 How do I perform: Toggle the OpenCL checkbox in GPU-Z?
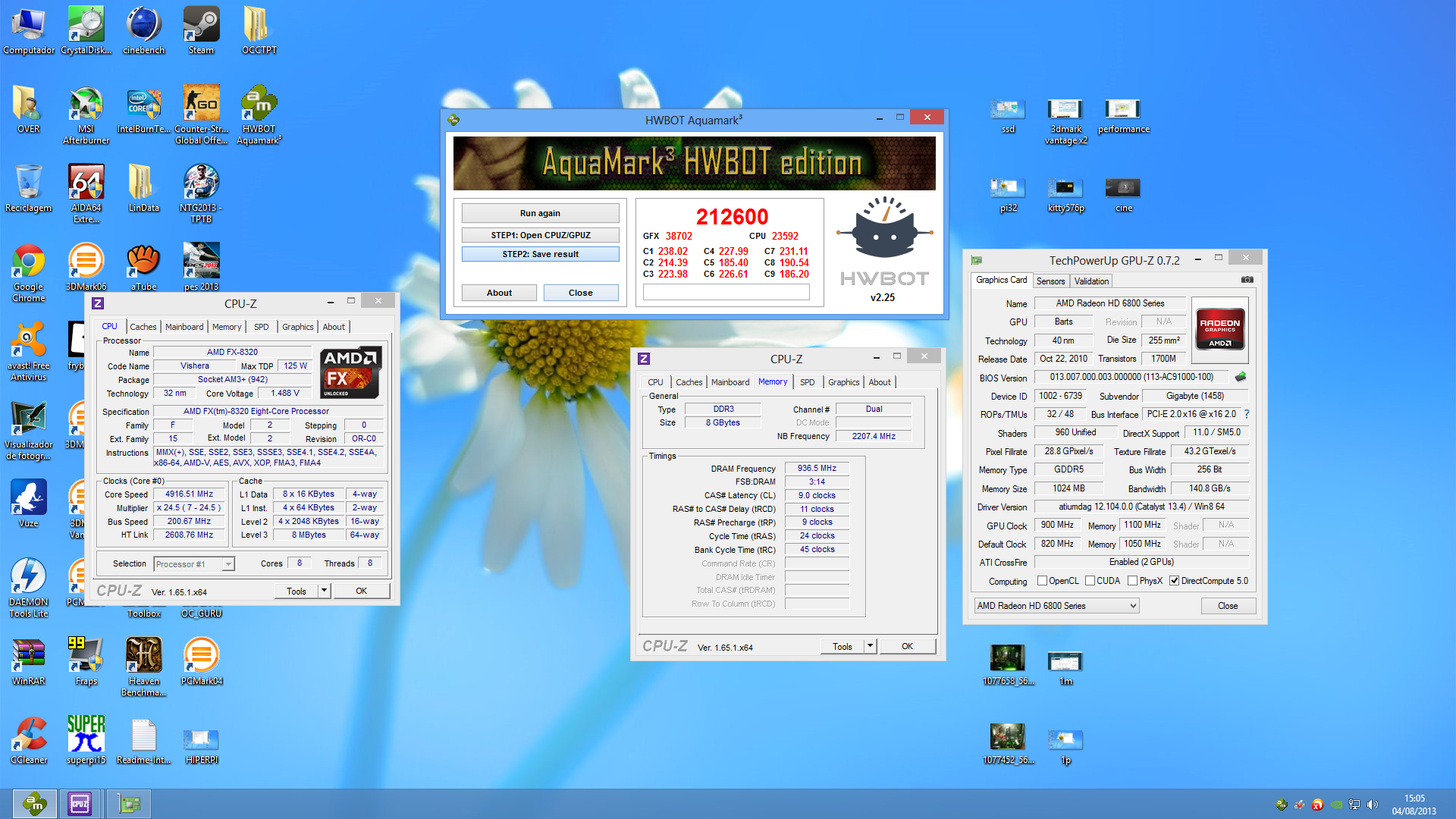click(x=1042, y=581)
